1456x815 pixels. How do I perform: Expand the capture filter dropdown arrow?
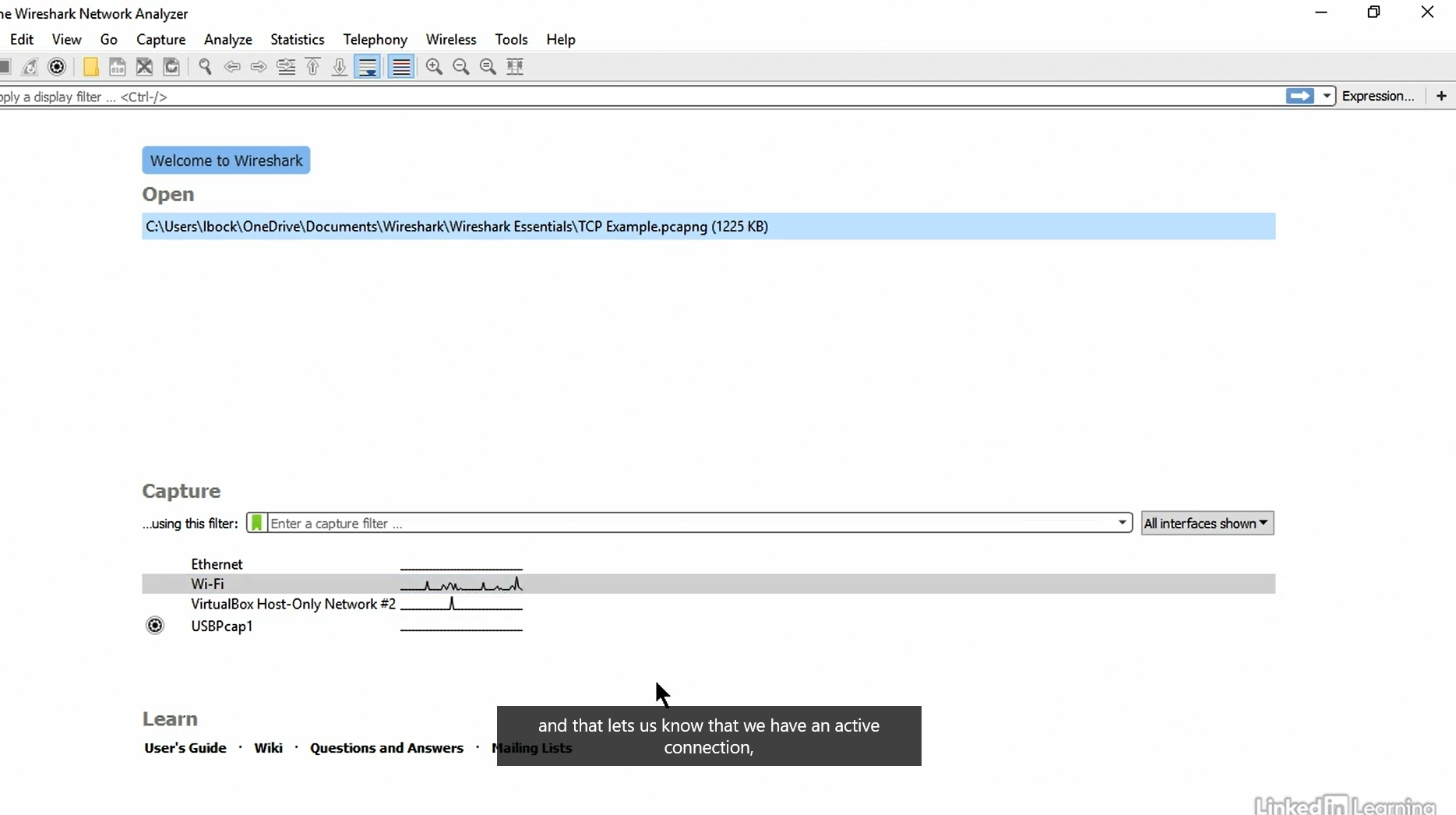click(1123, 523)
